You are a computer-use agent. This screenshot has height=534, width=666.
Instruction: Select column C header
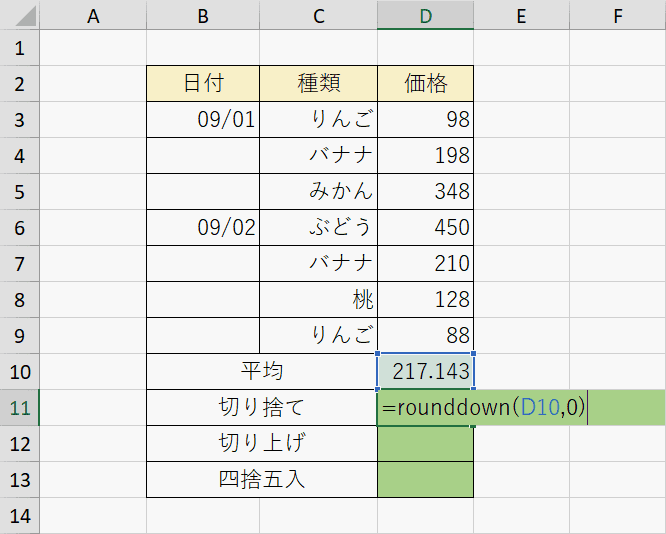[319, 15]
